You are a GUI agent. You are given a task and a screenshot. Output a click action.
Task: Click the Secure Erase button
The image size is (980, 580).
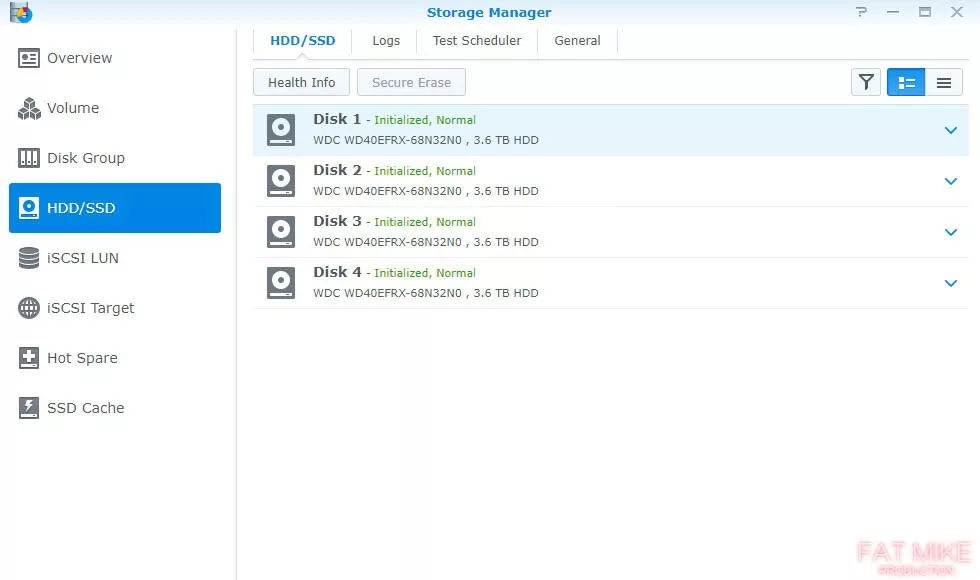[411, 82]
